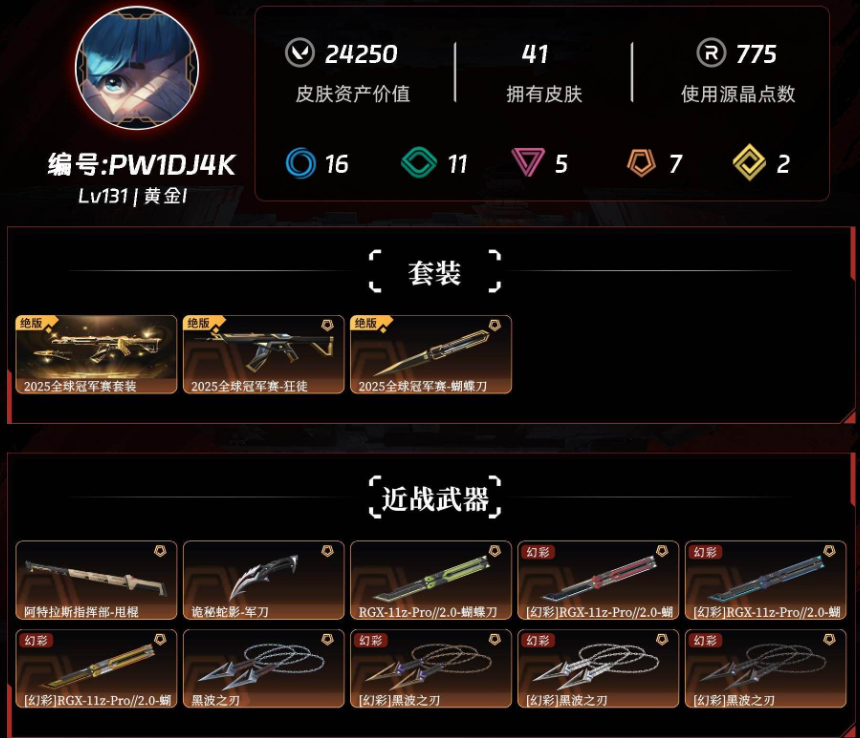Image resolution: width=860 pixels, height=738 pixels.
Task: Open the 诡秘蛇影-军刀 melee card
Action: coord(263,580)
